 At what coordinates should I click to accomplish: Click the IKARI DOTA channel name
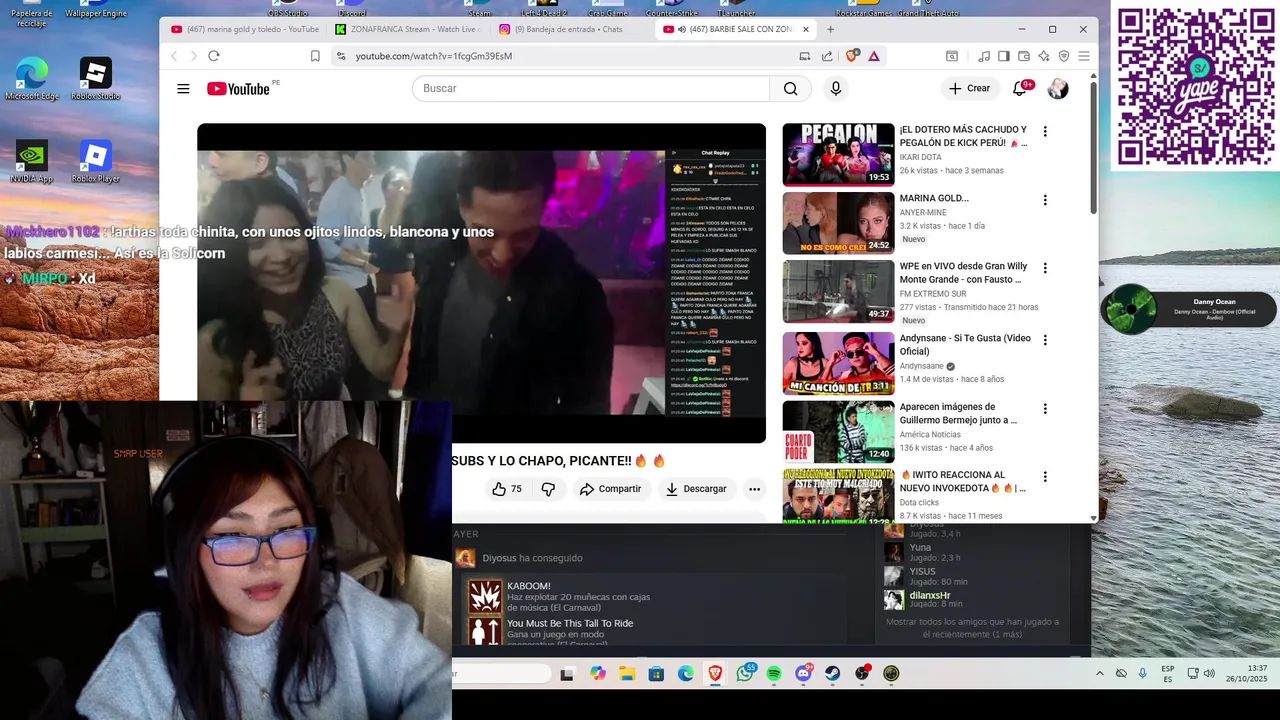point(921,157)
